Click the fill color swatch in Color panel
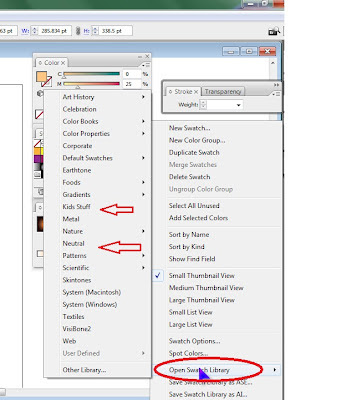 (x=41, y=76)
